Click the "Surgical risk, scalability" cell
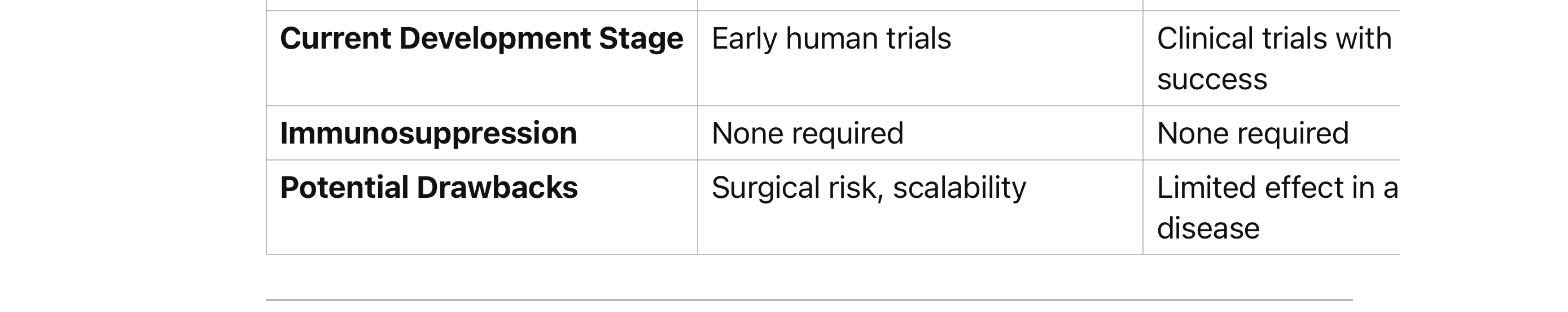1568x312 pixels. pyautogui.click(x=868, y=188)
